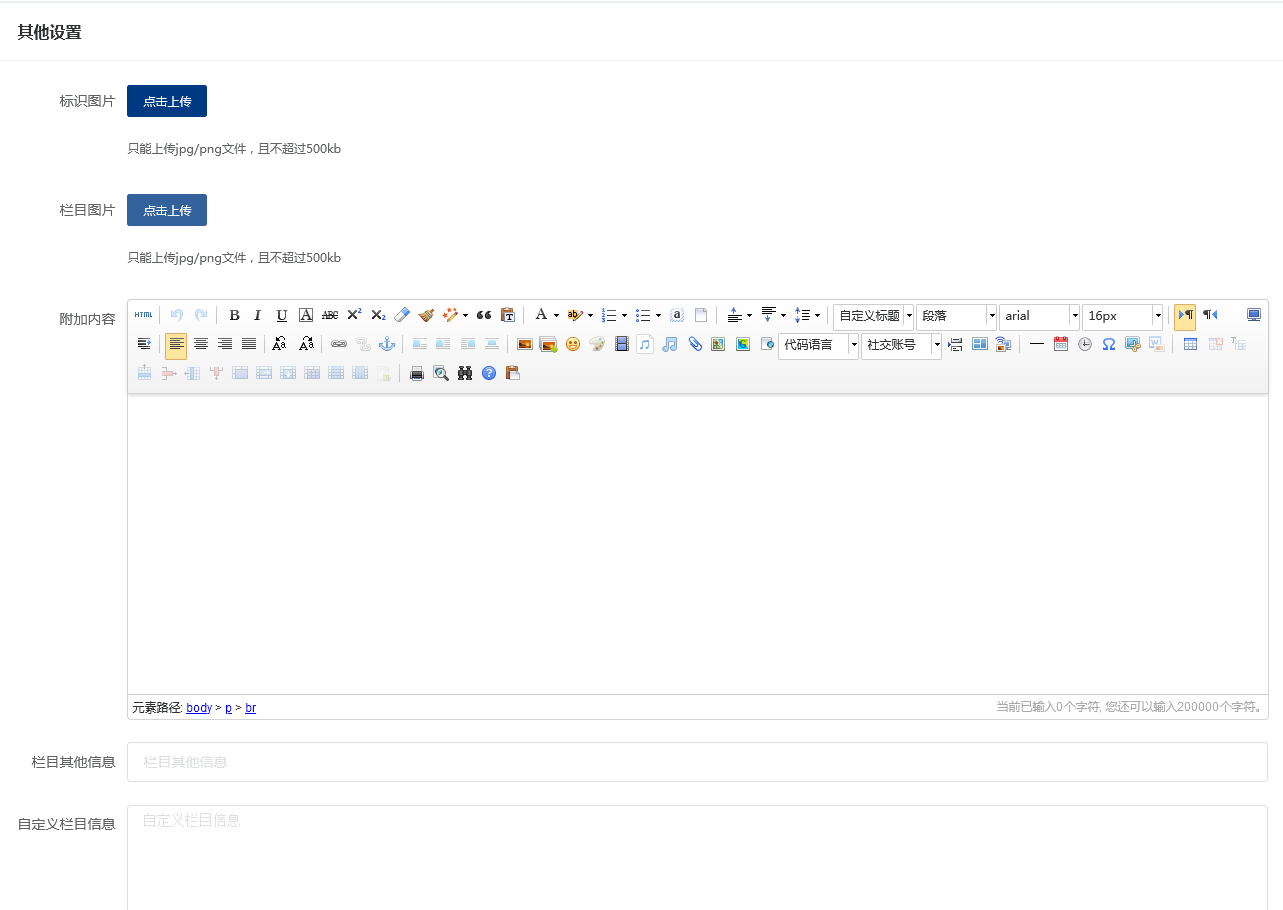Focus the 栏目其他信息 input field
The width and height of the screenshot is (1283, 910).
(x=697, y=762)
